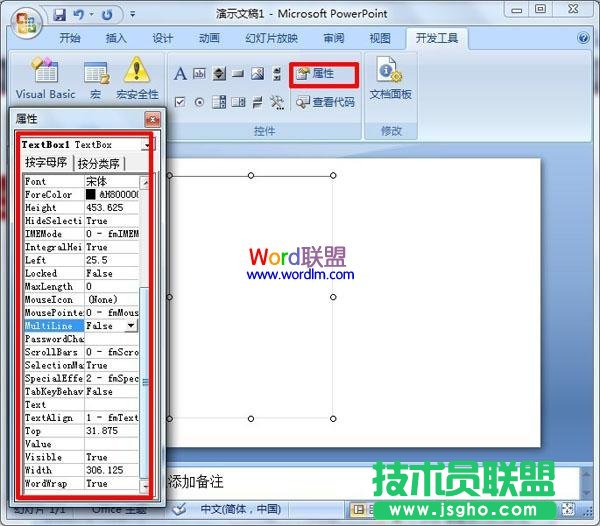The height and width of the screenshot is (526, 600).
Task: Insert a Check Box control
Action: [181, 101]
